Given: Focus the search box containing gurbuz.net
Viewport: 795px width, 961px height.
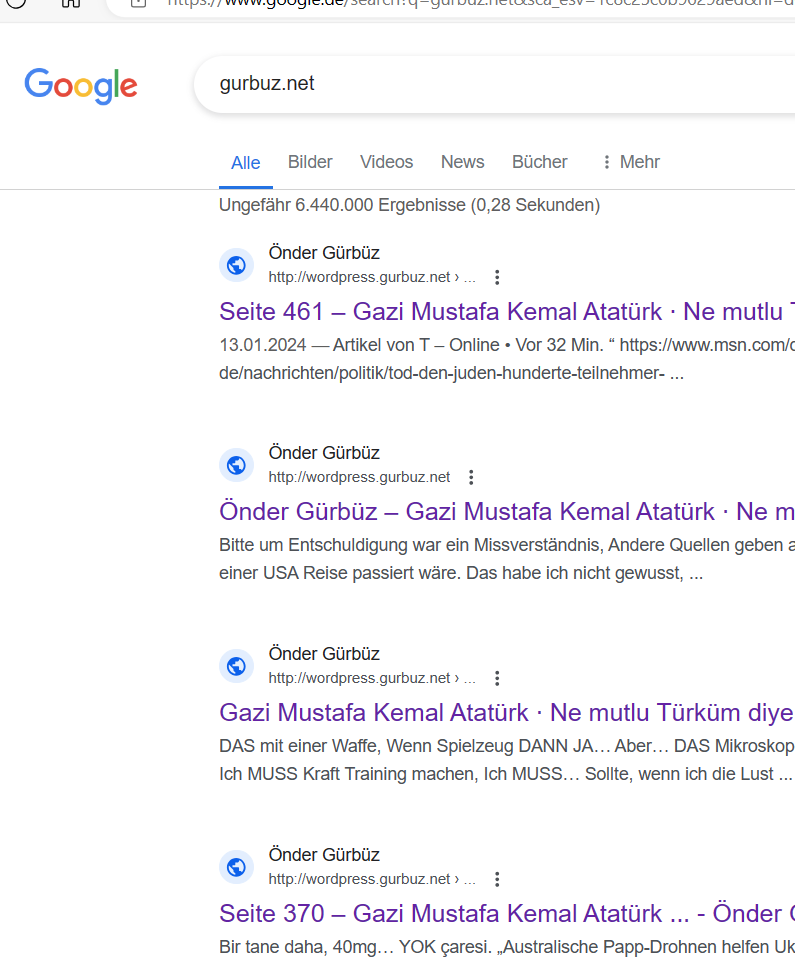Looking at the screenshot, I should pyautogui.click(x=494, y=84).
